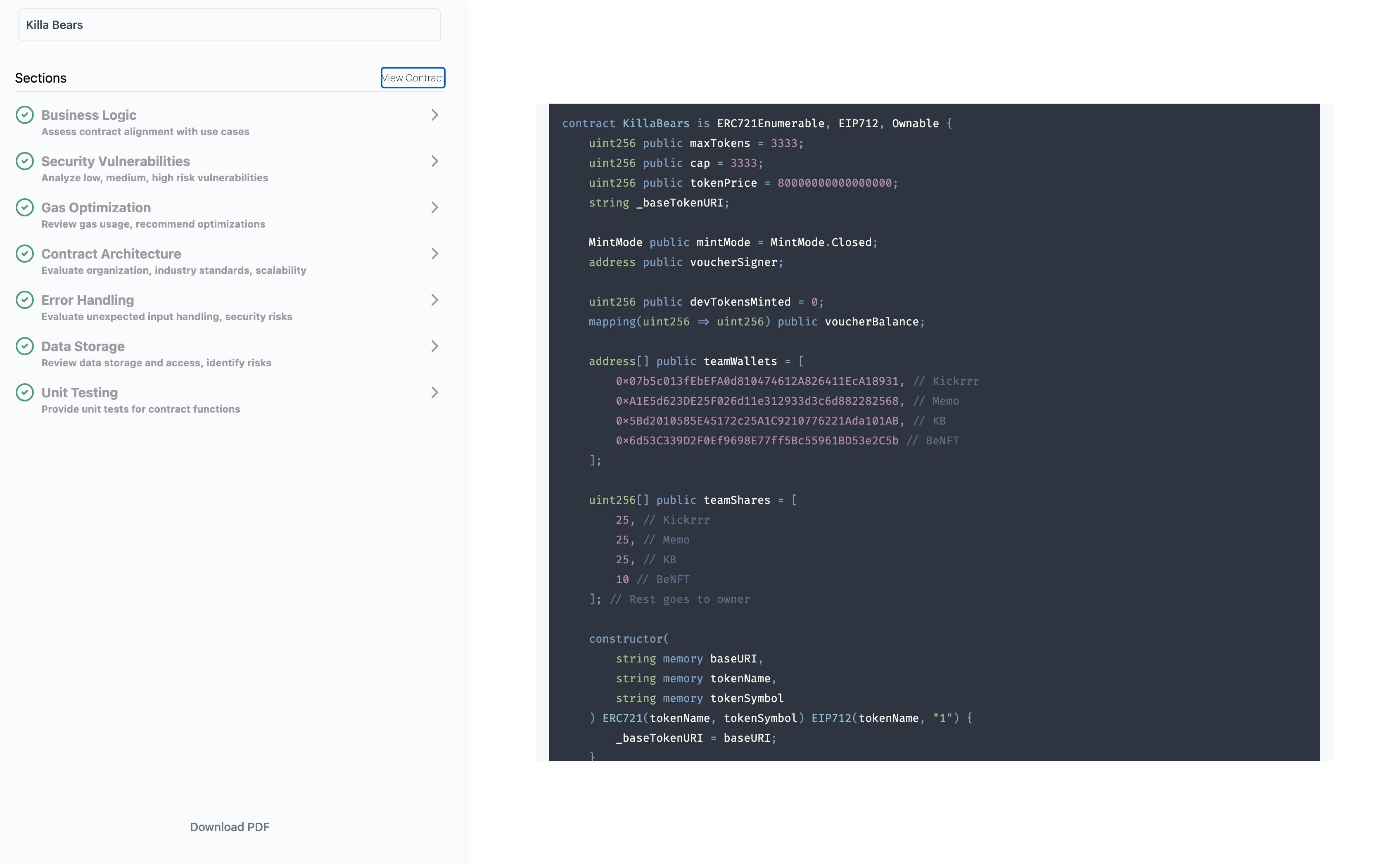Click the 'address[] public teamWallets' line
Image resolution: width=1400 pixels, height=864 pixels.
point(696,361)
